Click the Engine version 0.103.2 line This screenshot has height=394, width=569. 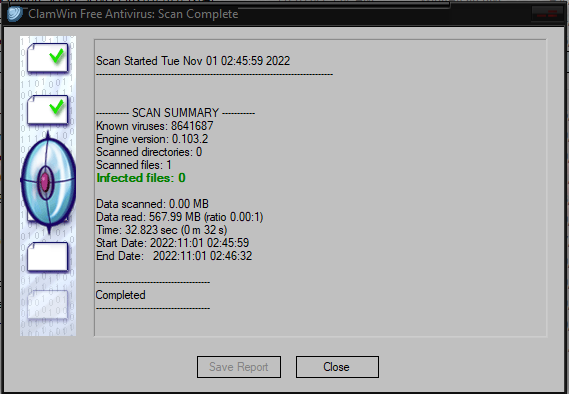pyautogui.click(x=152, y=139)
